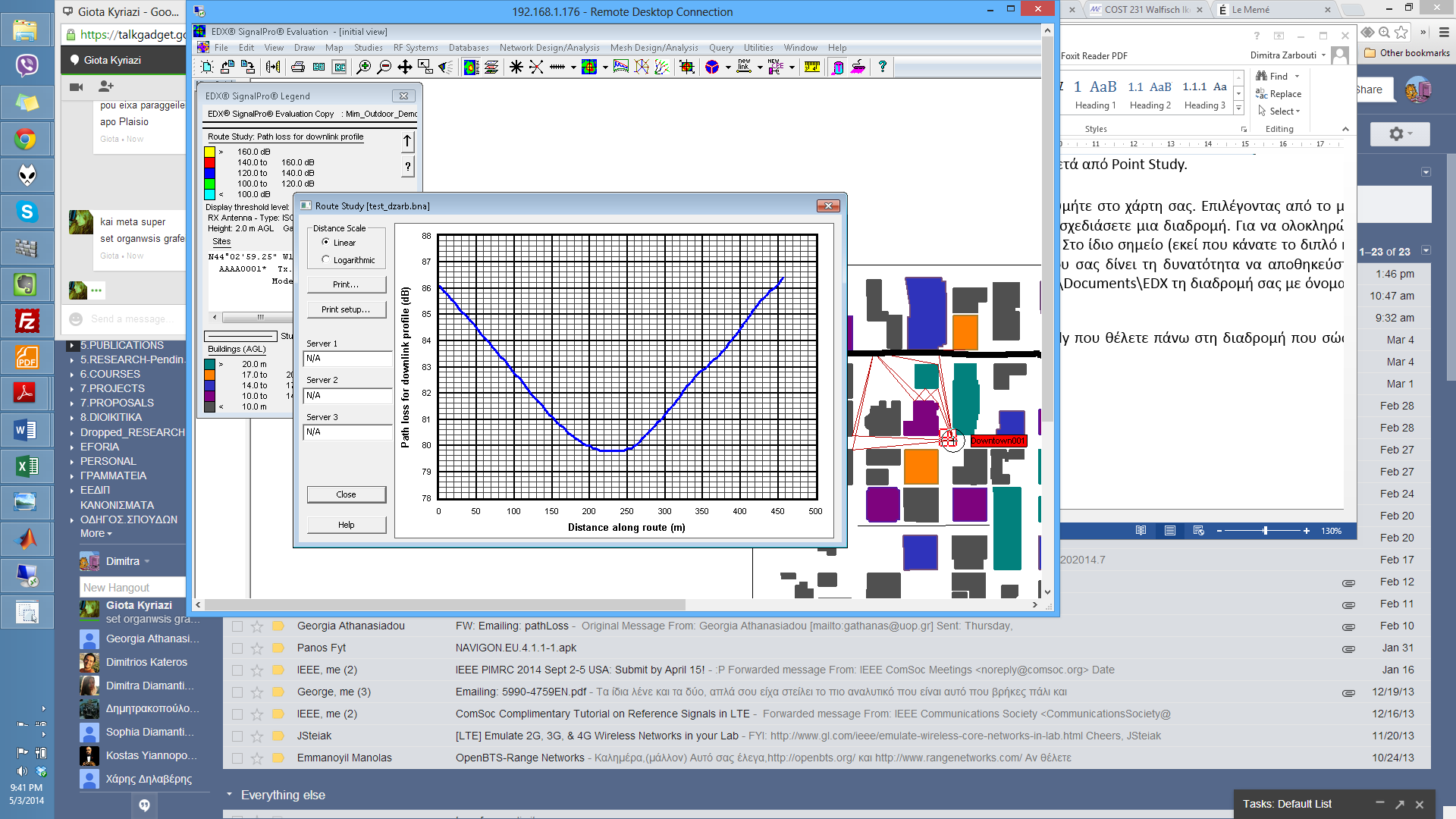Tick checkbox for Panos Fyt email

coord(237,648)
